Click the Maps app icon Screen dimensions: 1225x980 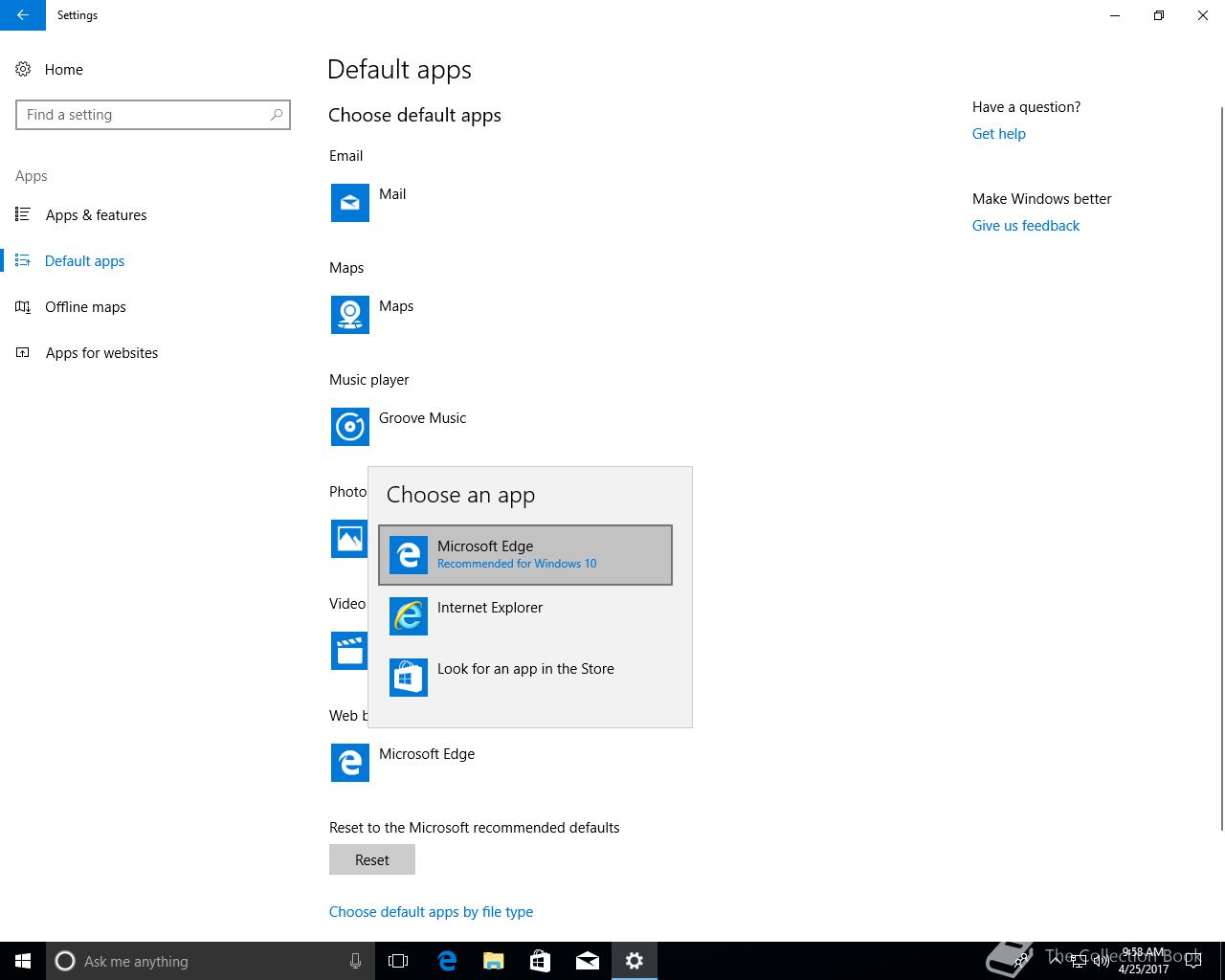(350, 315)
